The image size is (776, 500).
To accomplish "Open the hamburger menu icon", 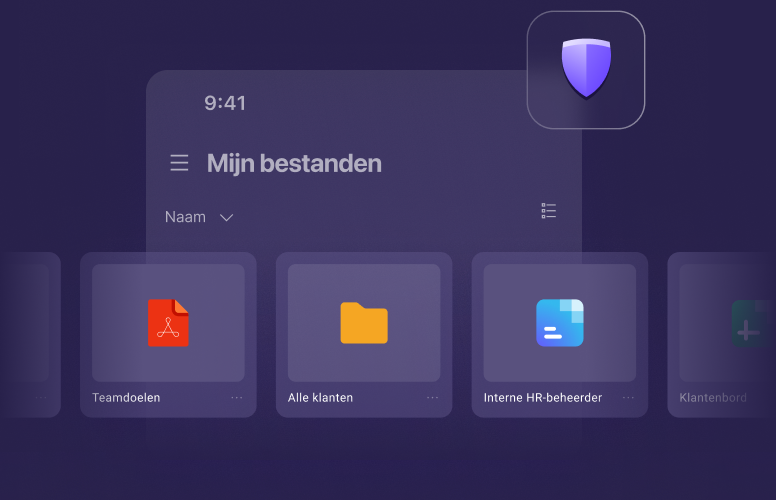I will pos(179,163).
